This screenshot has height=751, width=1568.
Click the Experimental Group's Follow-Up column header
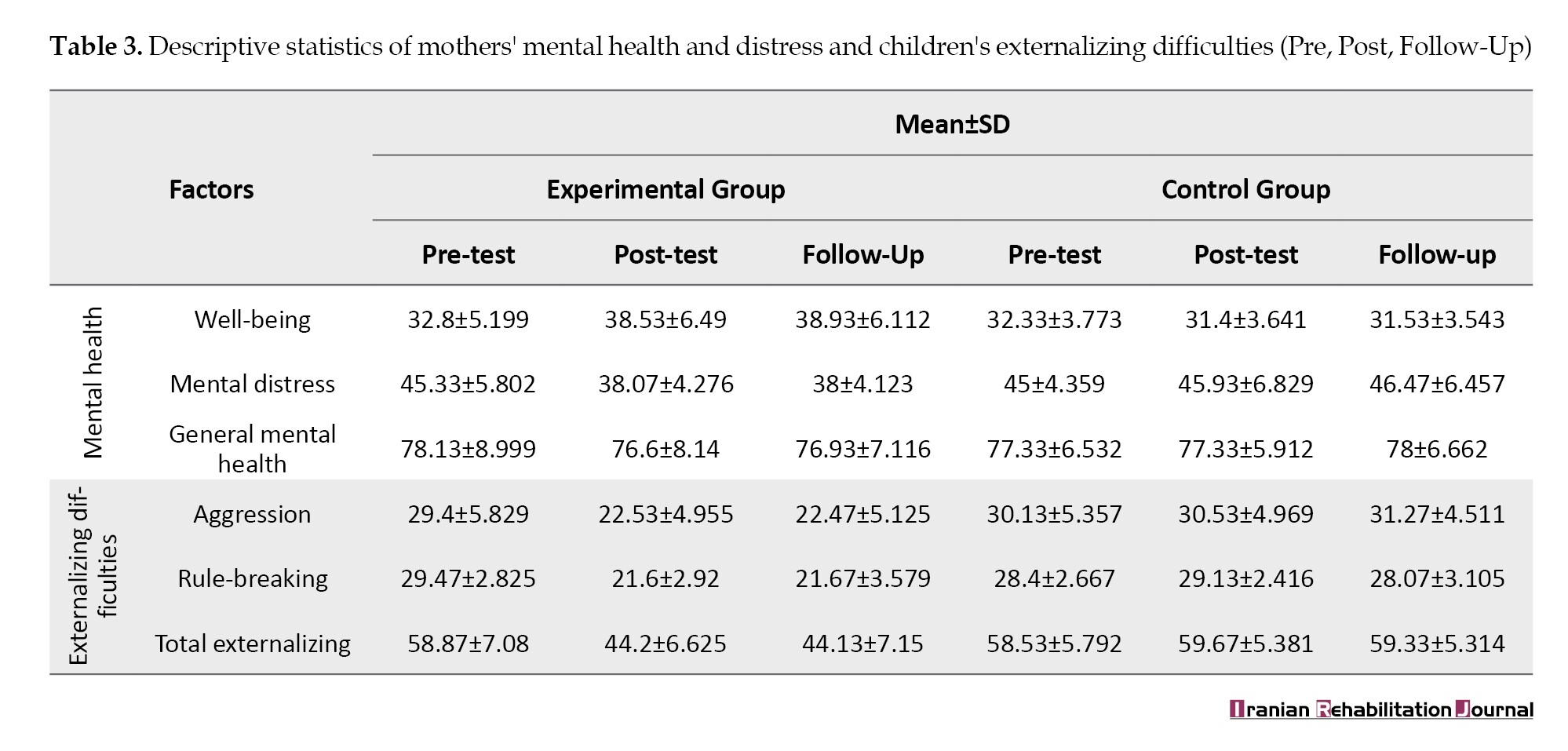[862, 254]
